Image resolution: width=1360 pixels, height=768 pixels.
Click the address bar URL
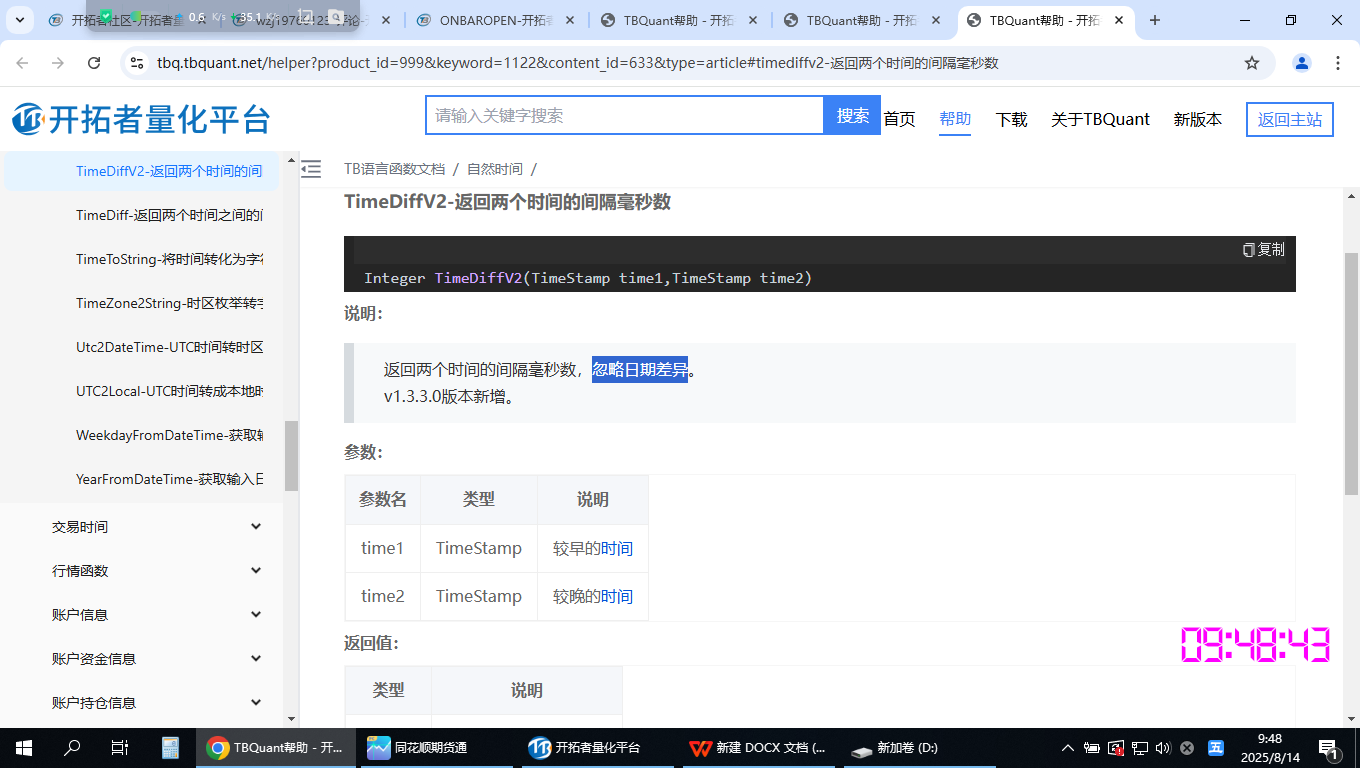(x=578, y=63)
